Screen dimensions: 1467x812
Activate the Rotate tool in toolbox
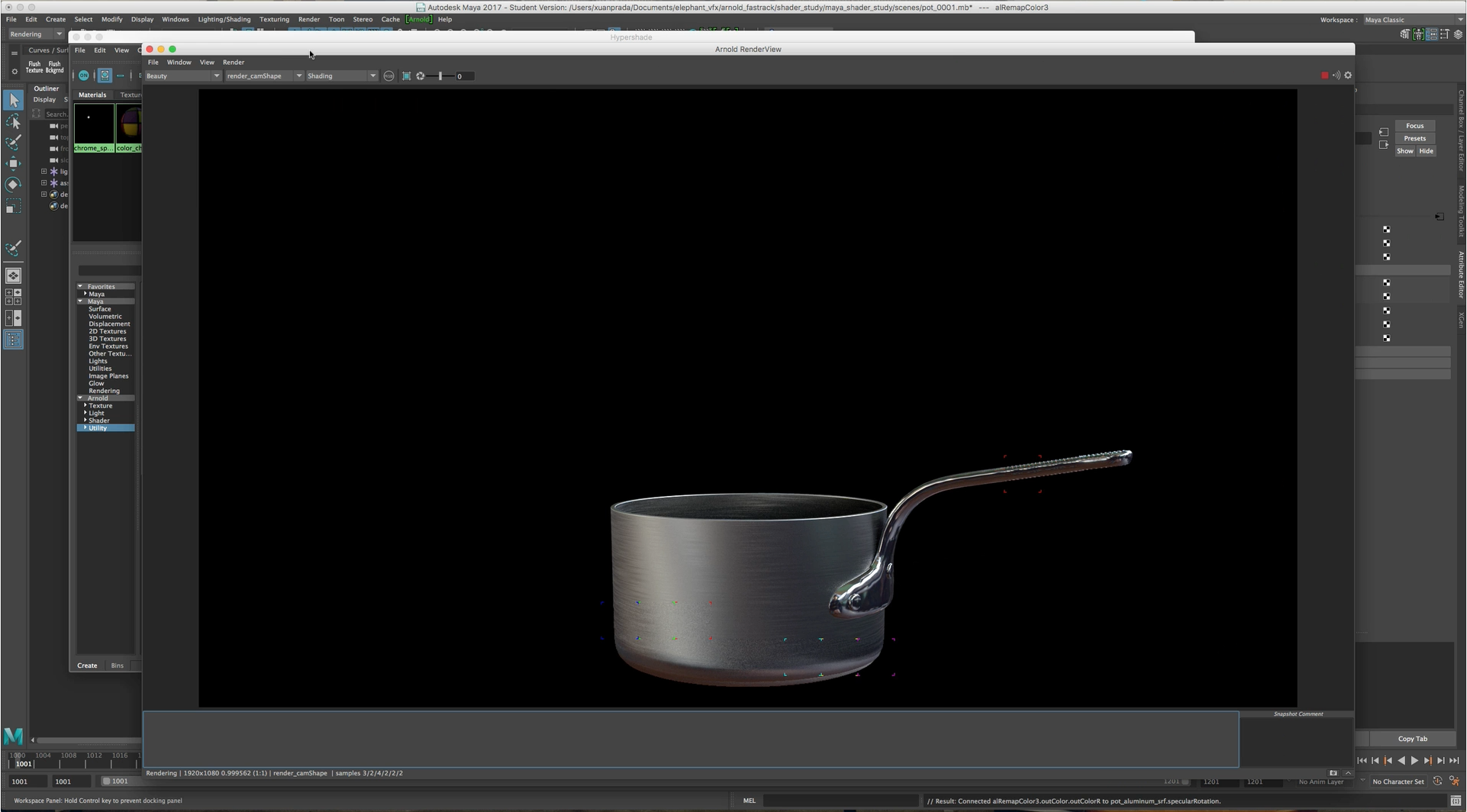point(13,185)
